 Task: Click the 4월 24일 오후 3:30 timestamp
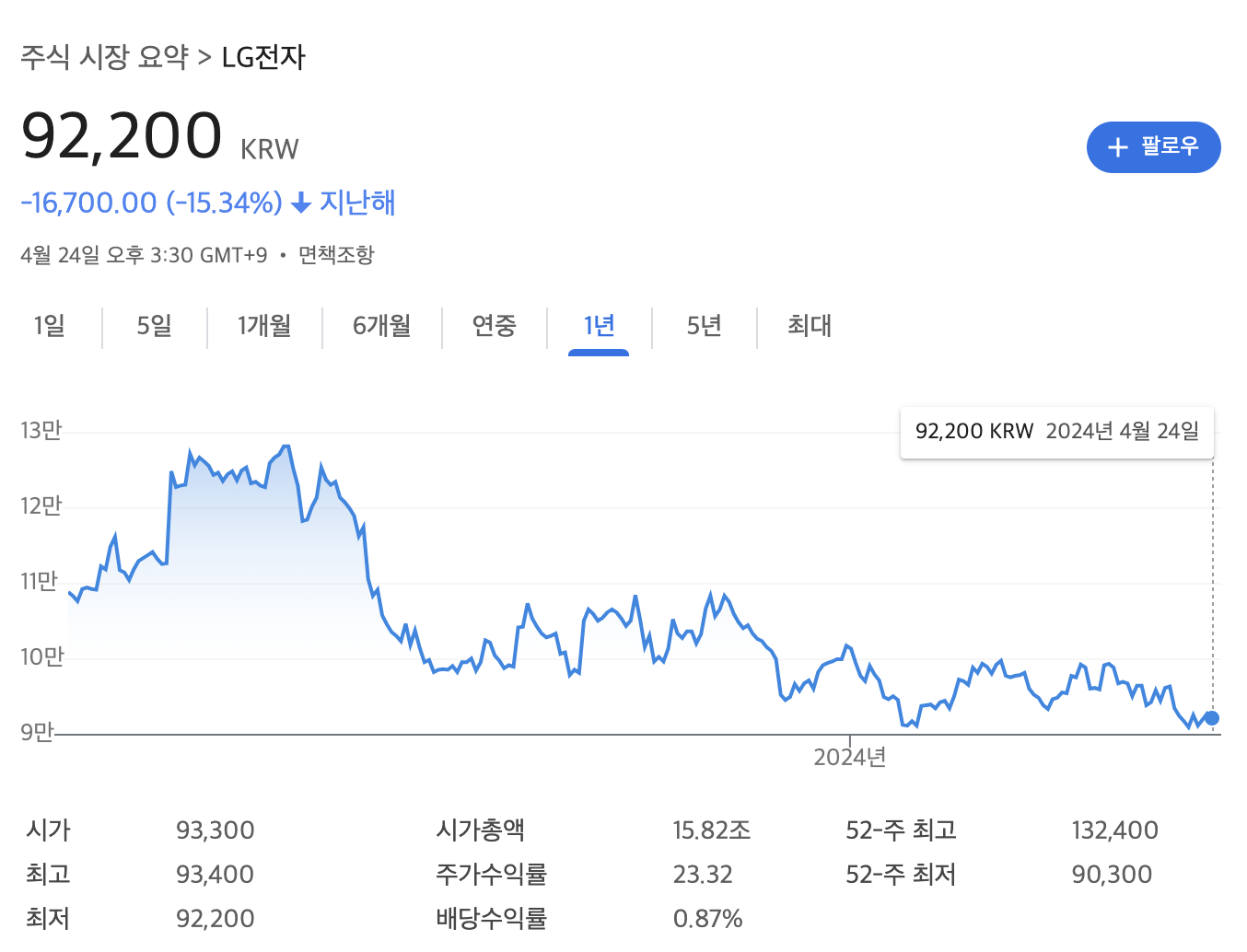(x=144, y=255)
